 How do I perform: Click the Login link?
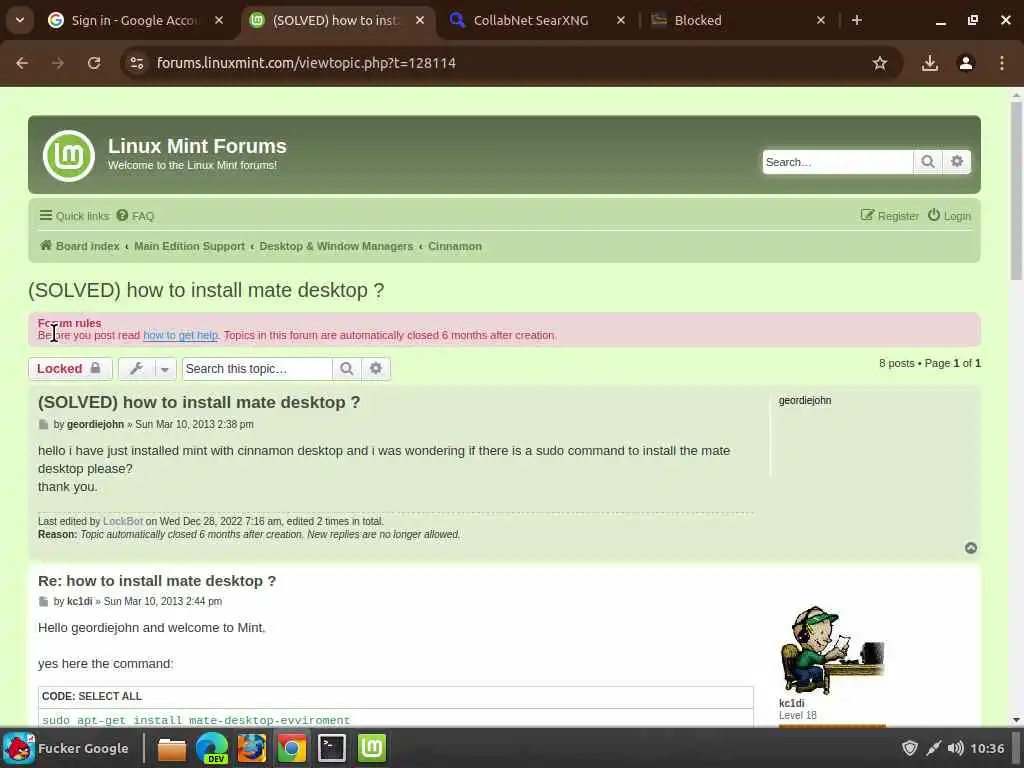[950, 216]
